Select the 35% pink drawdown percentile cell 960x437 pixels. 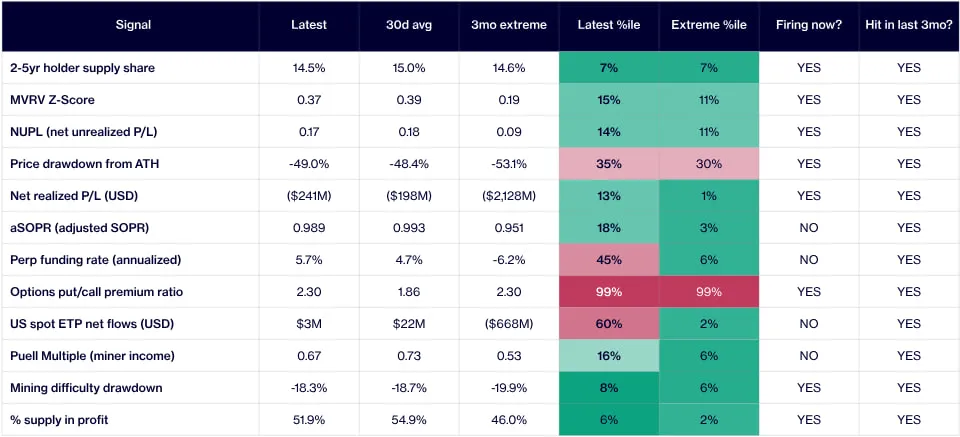[609, 164]
